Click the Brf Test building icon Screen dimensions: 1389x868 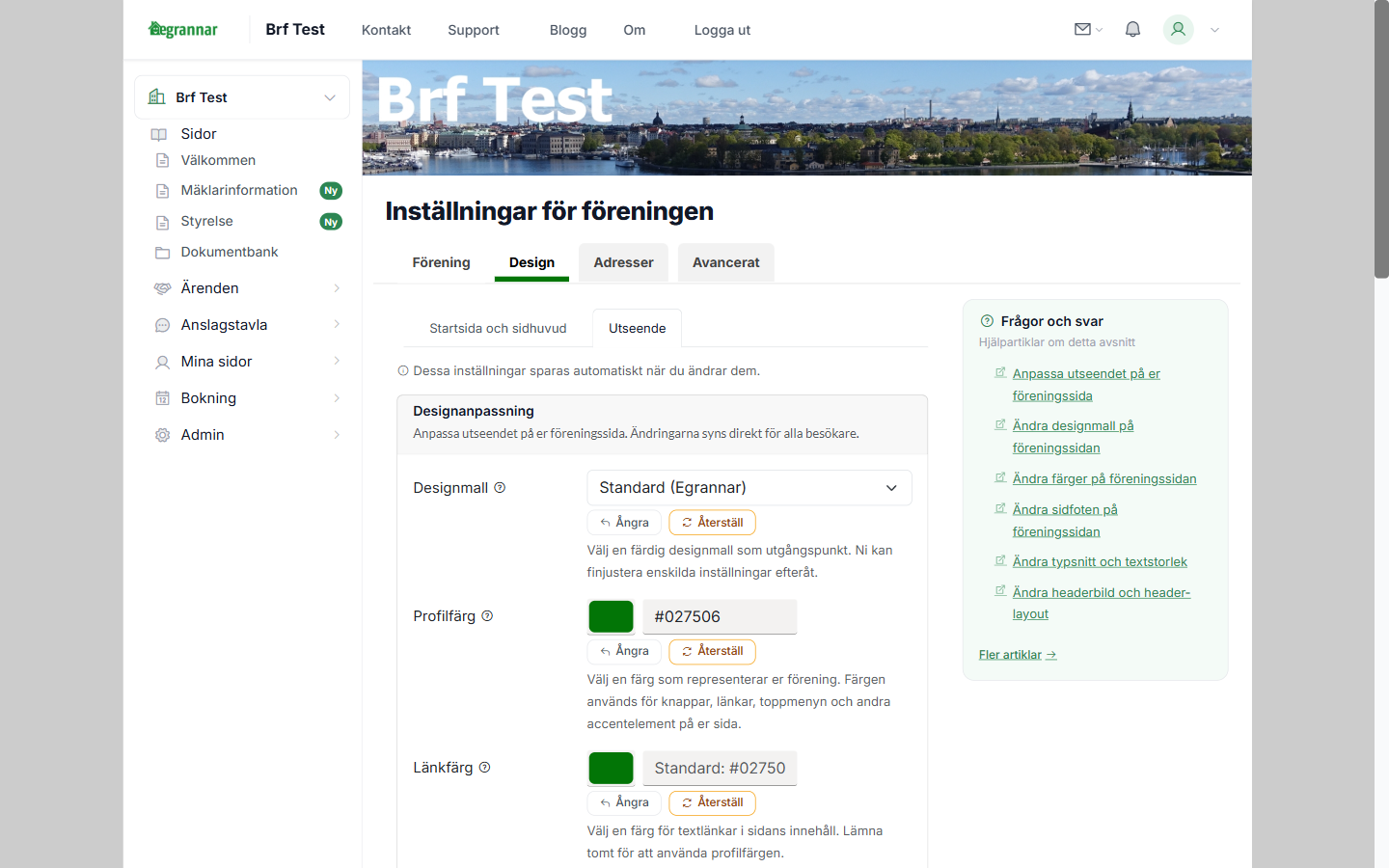pos(156,96)
